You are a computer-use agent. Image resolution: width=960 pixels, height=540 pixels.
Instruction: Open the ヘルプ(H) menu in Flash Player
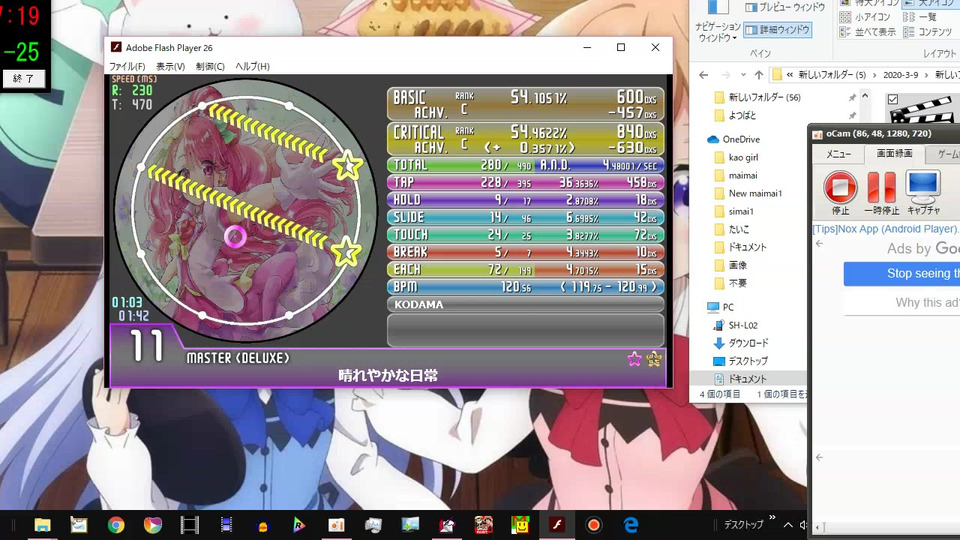252,66
